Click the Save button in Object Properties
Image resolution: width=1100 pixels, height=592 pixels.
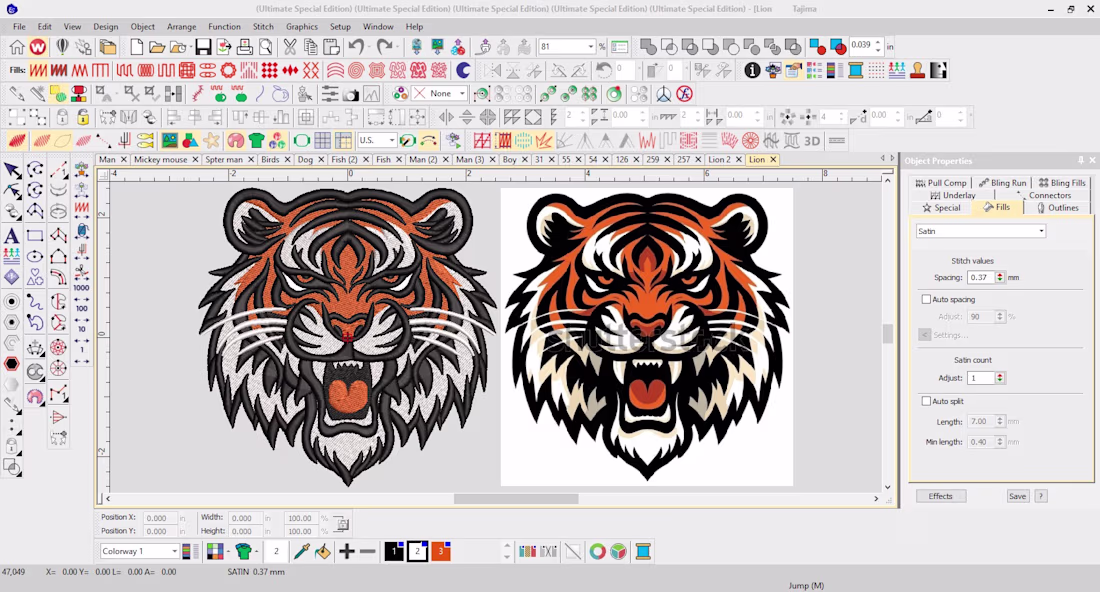pyautogui.click(x=1017, y=496)
